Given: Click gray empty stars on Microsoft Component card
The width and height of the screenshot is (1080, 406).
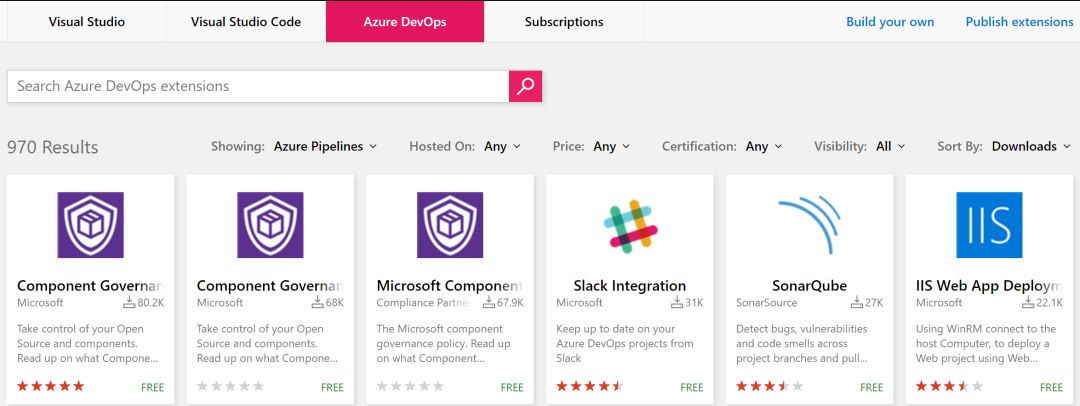Looking at the screenshot, I should 410,386.
